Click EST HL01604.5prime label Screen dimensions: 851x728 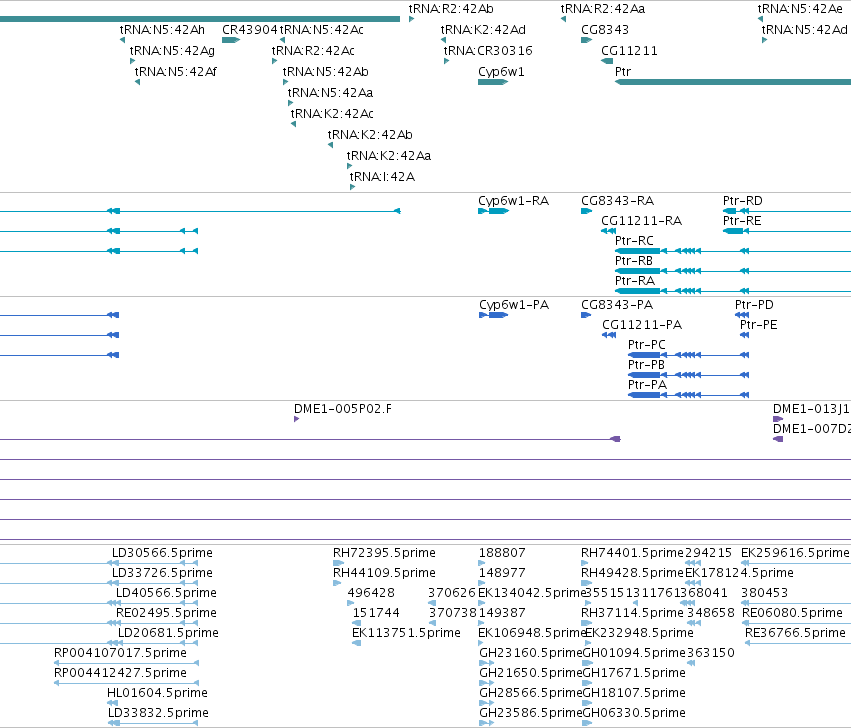157,693
